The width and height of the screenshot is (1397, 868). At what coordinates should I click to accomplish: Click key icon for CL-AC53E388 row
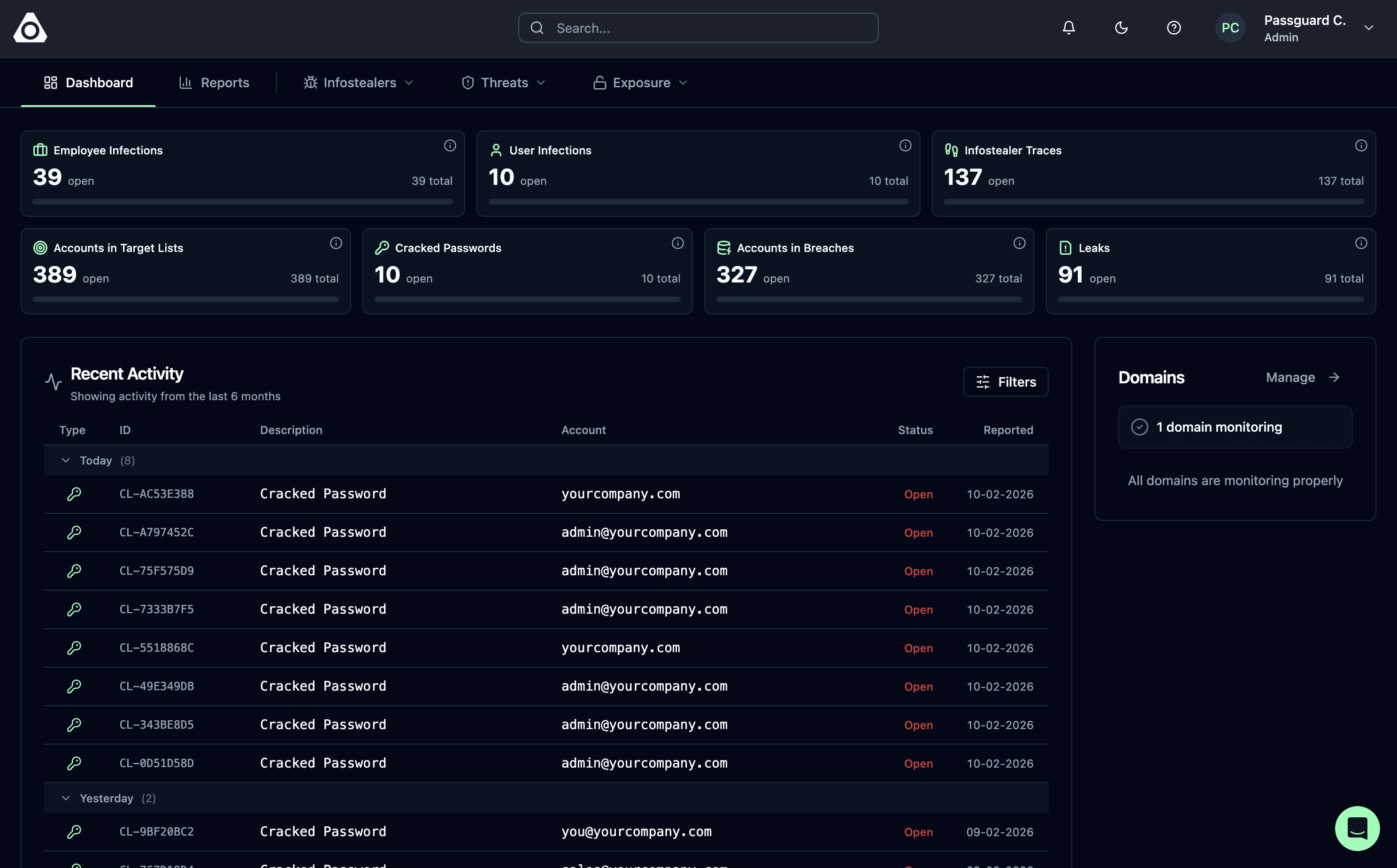click(74, 494)
